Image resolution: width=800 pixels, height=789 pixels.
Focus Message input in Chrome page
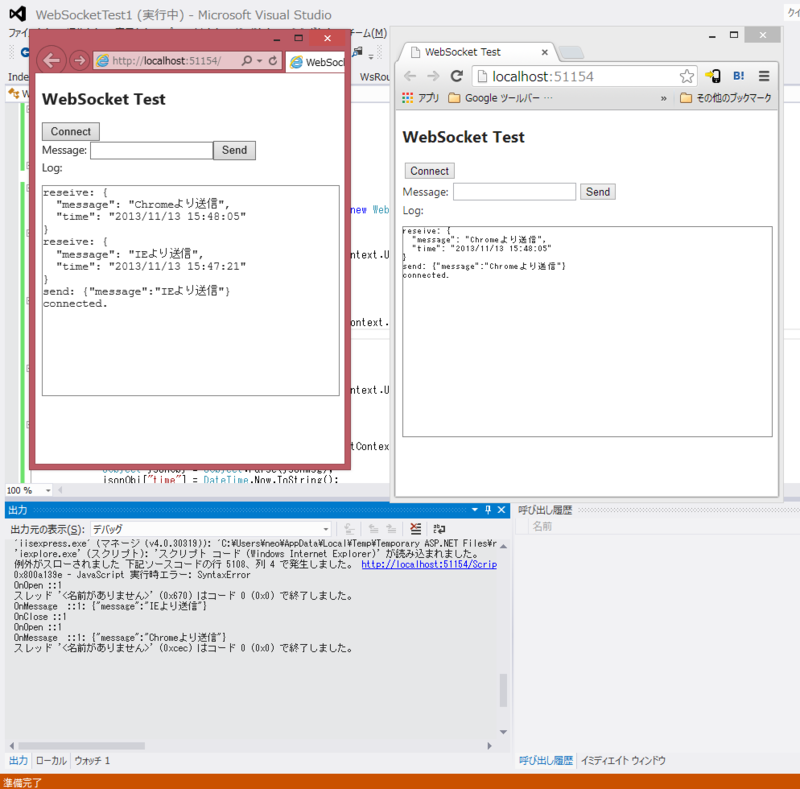[x=514, y=192]
